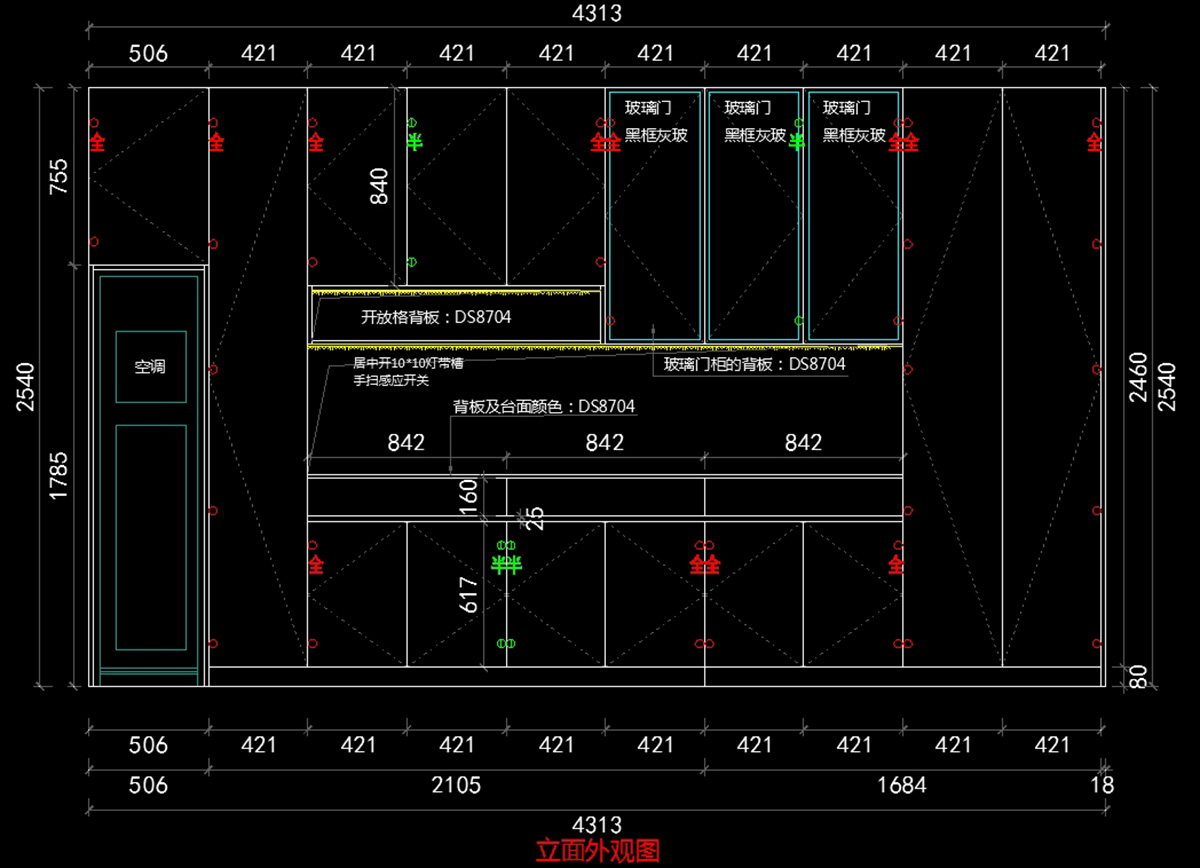Viewport: 1200px width, 868px height.
Task: Select the green 半半 hinge marker in lower cabinet
Action: pyautogui.click(x=507, y=564)
